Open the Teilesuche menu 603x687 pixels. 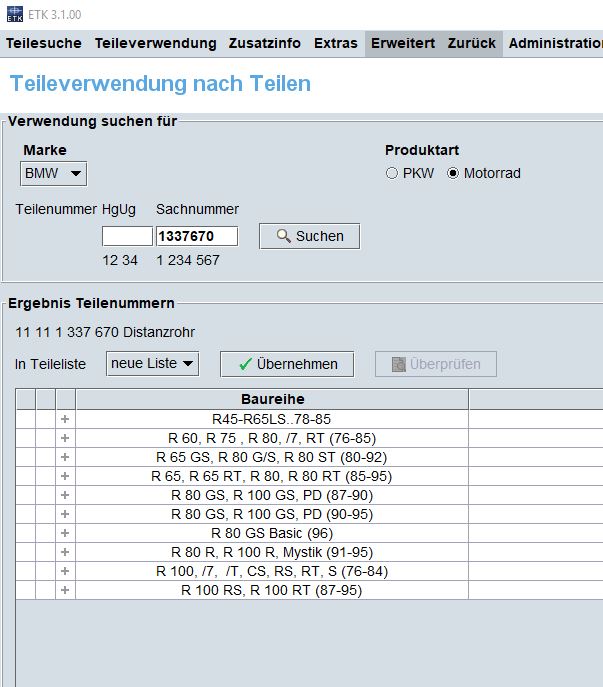click(44, 43)
